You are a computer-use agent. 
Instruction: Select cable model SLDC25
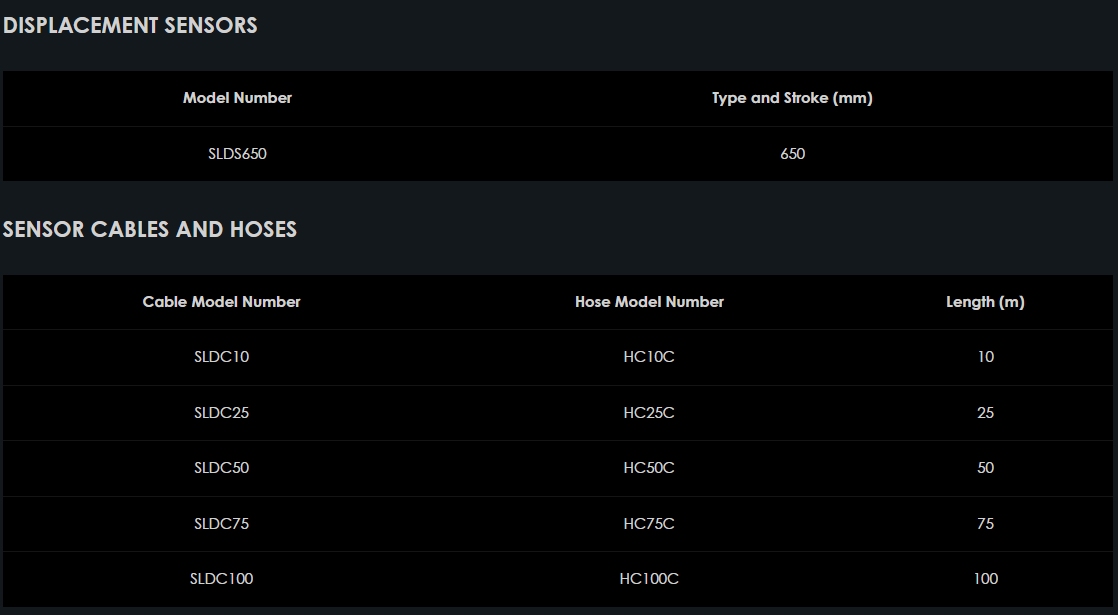click(x=221, y=412)
